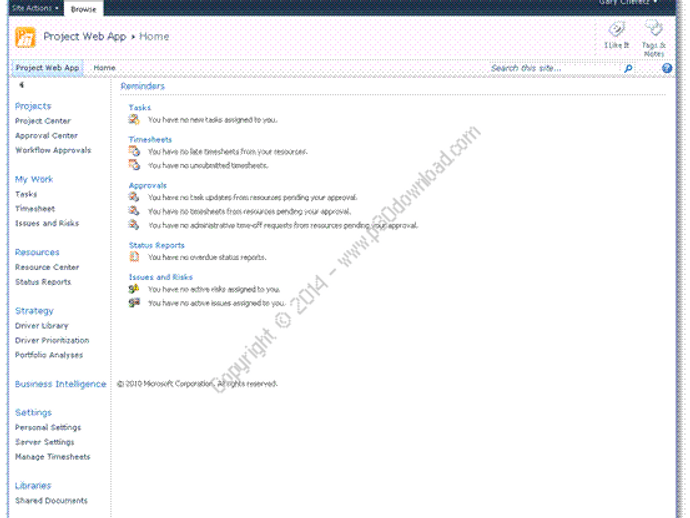
Task: Click the icon beside 'no active issues'
Action: (x=134, y=303)
